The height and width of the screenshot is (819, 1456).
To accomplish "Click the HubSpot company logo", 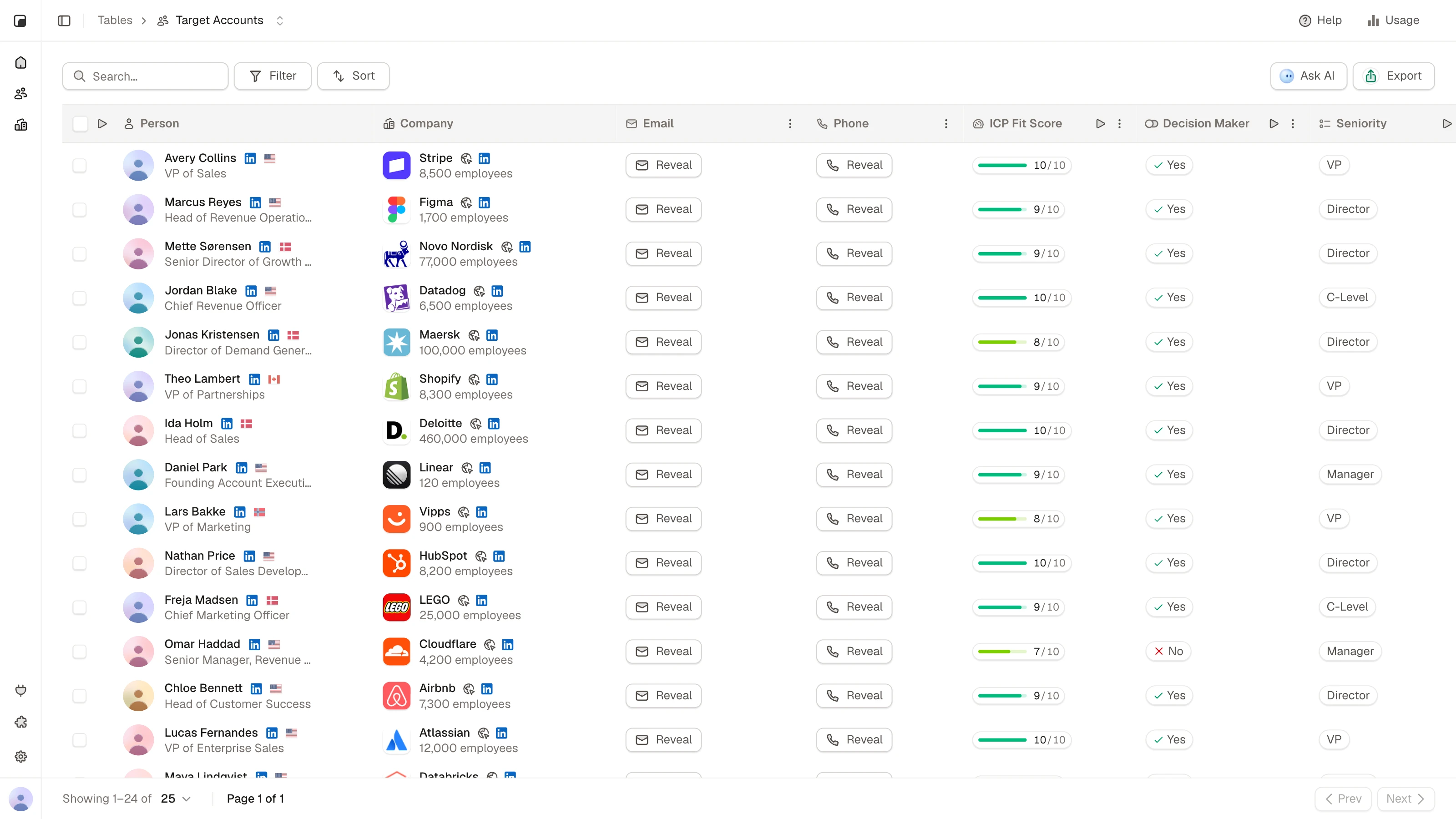I will click(396, 563).
